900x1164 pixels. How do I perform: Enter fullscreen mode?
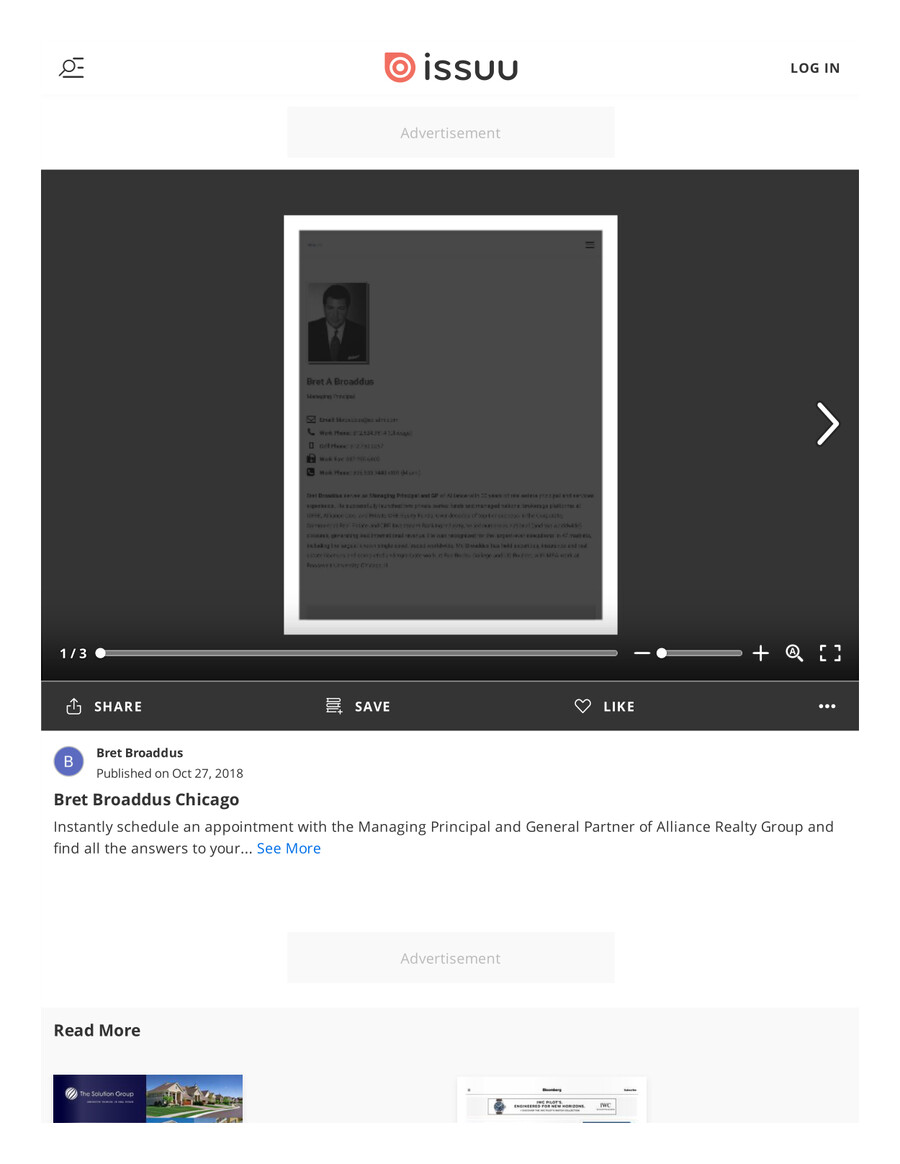(830, 653)
